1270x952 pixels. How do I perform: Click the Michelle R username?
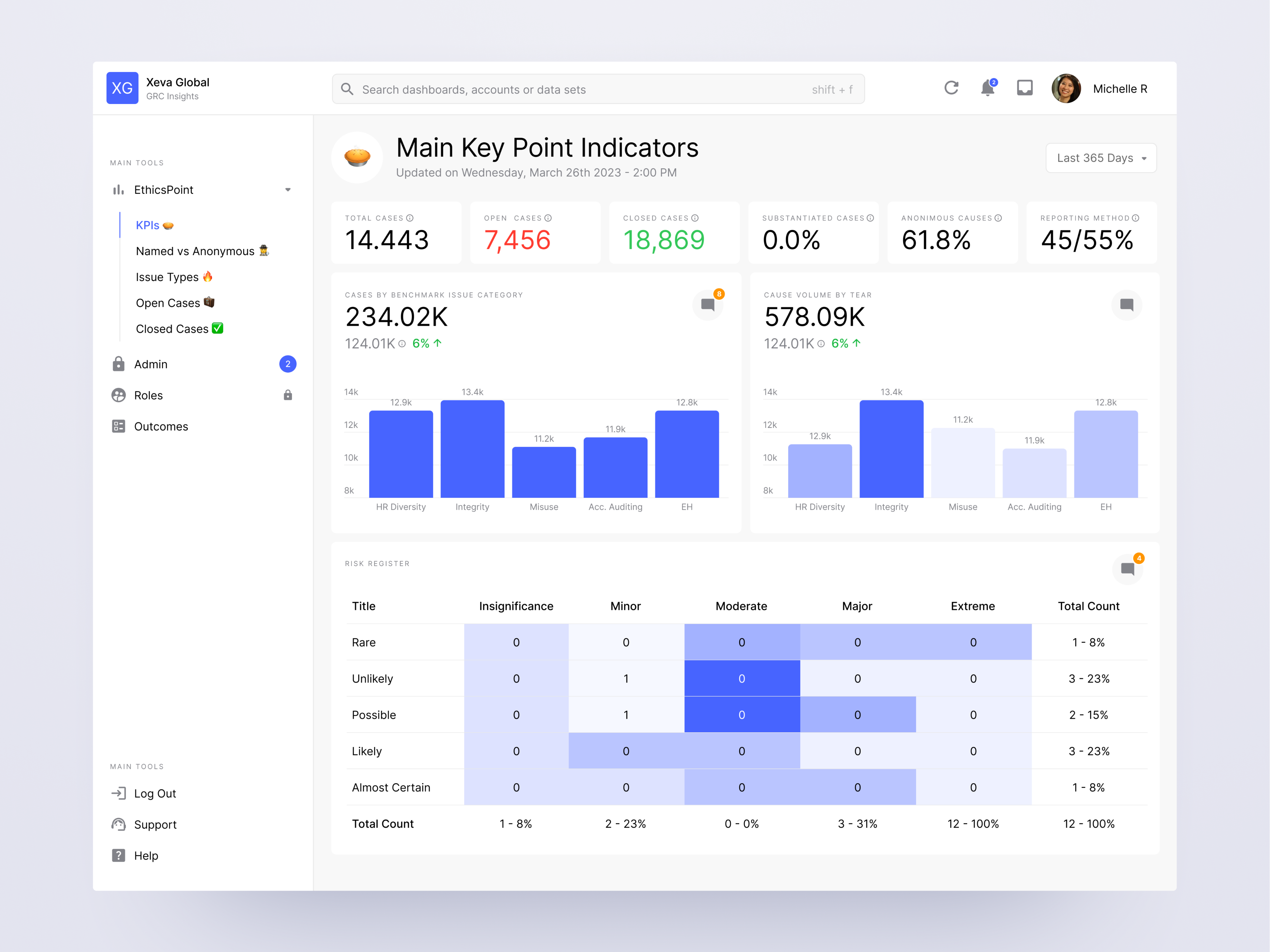(1120, 89)
